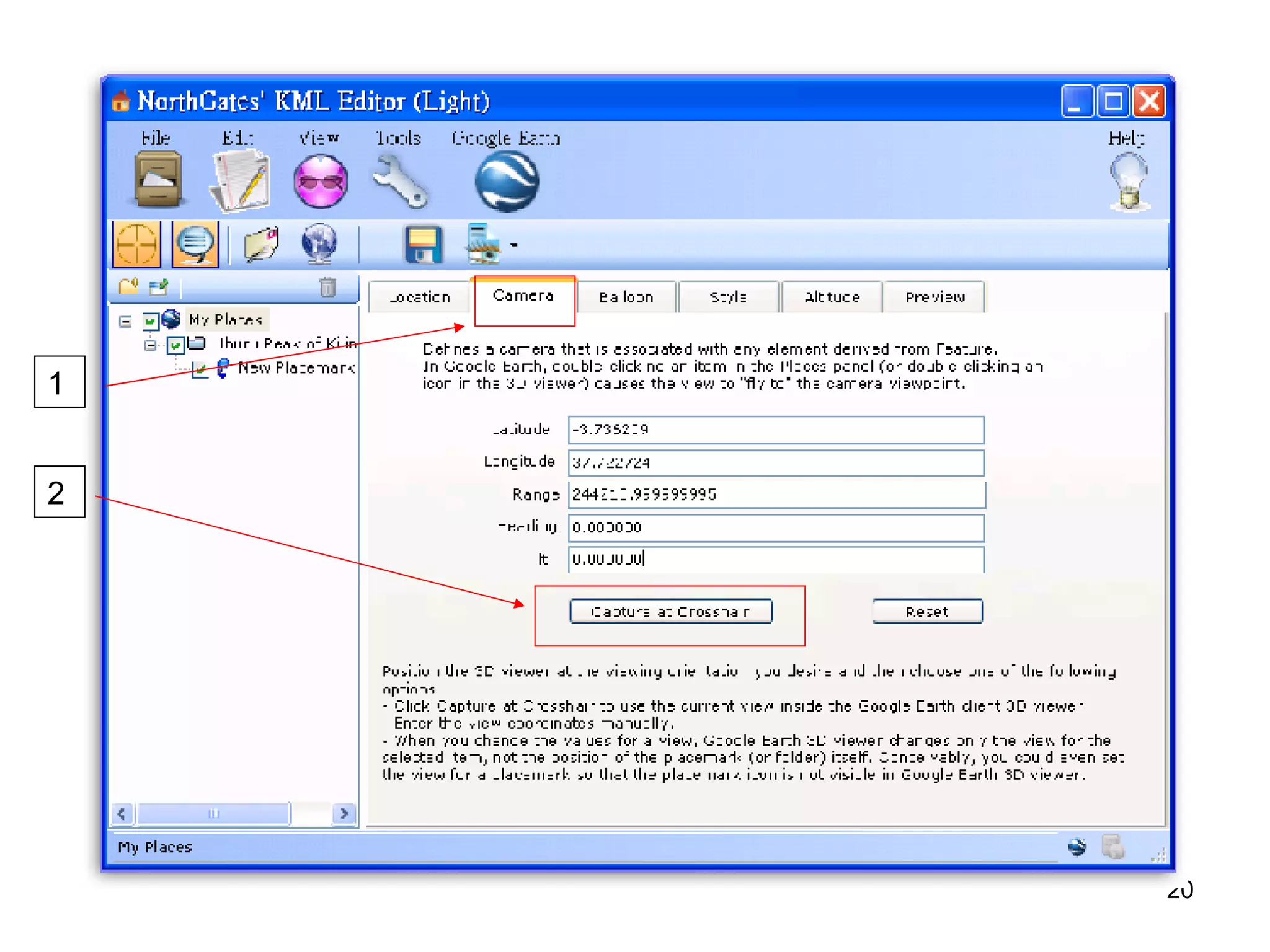Open the Google Earth globe icon

507,181
